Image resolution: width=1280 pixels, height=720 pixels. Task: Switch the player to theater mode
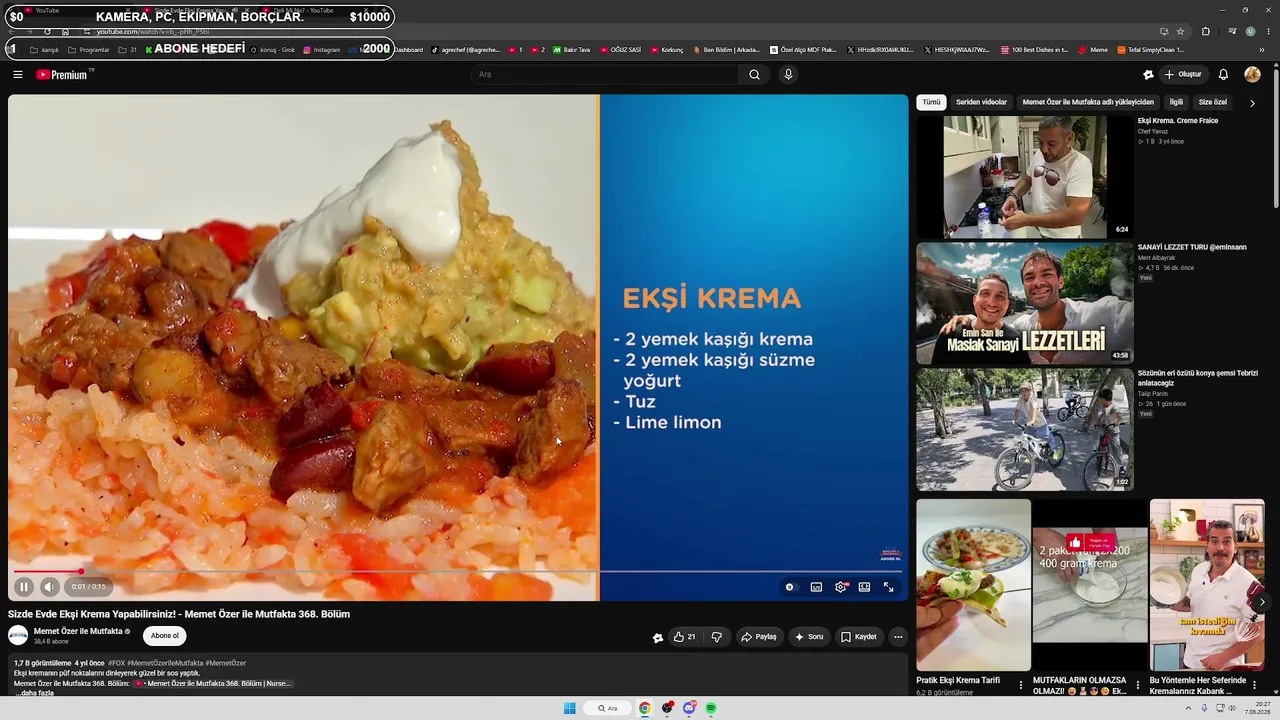864,587
